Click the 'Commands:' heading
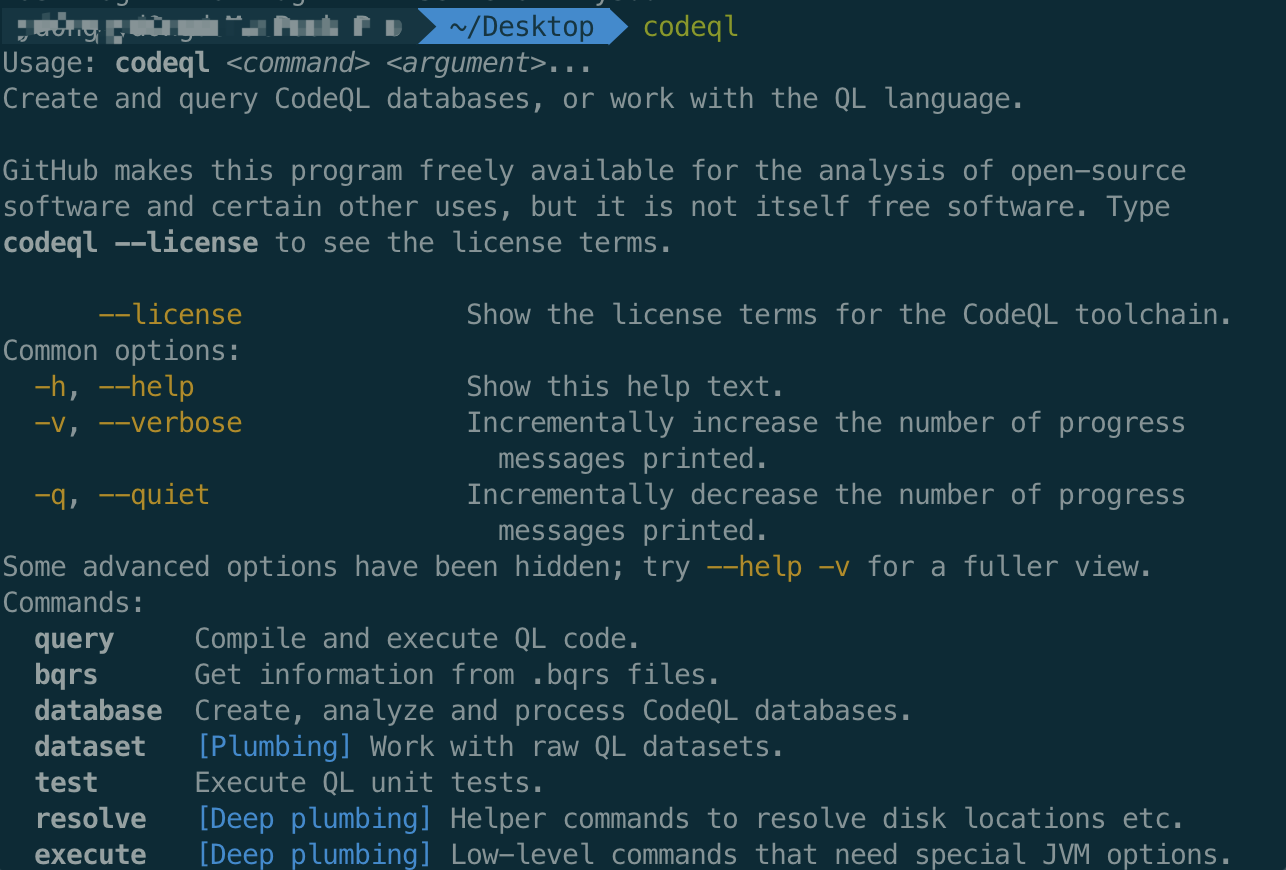Screen dimensions: 1286x870 point(74,603)
